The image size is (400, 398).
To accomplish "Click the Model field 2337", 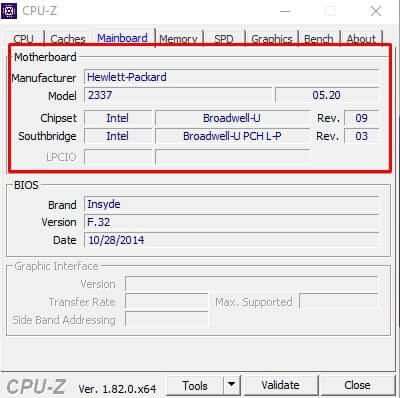I will tap(178, 95).
